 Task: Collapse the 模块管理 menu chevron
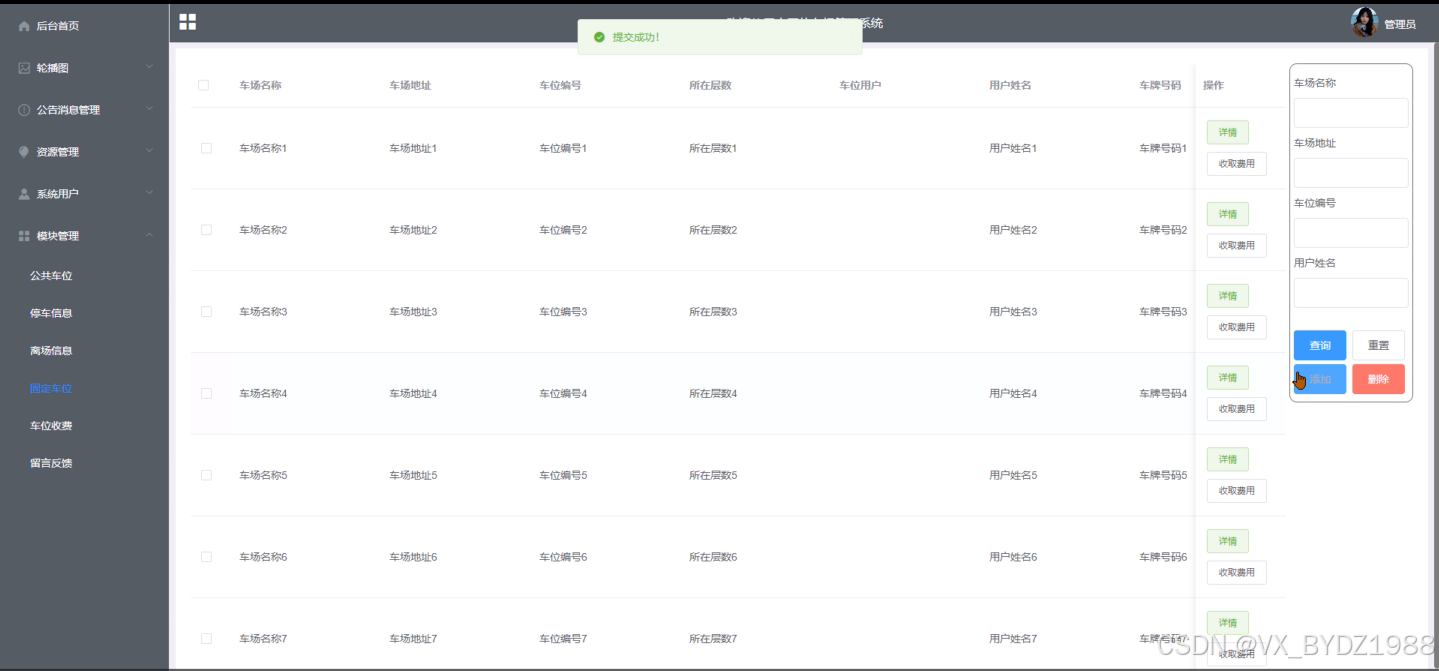pos(149,236)
